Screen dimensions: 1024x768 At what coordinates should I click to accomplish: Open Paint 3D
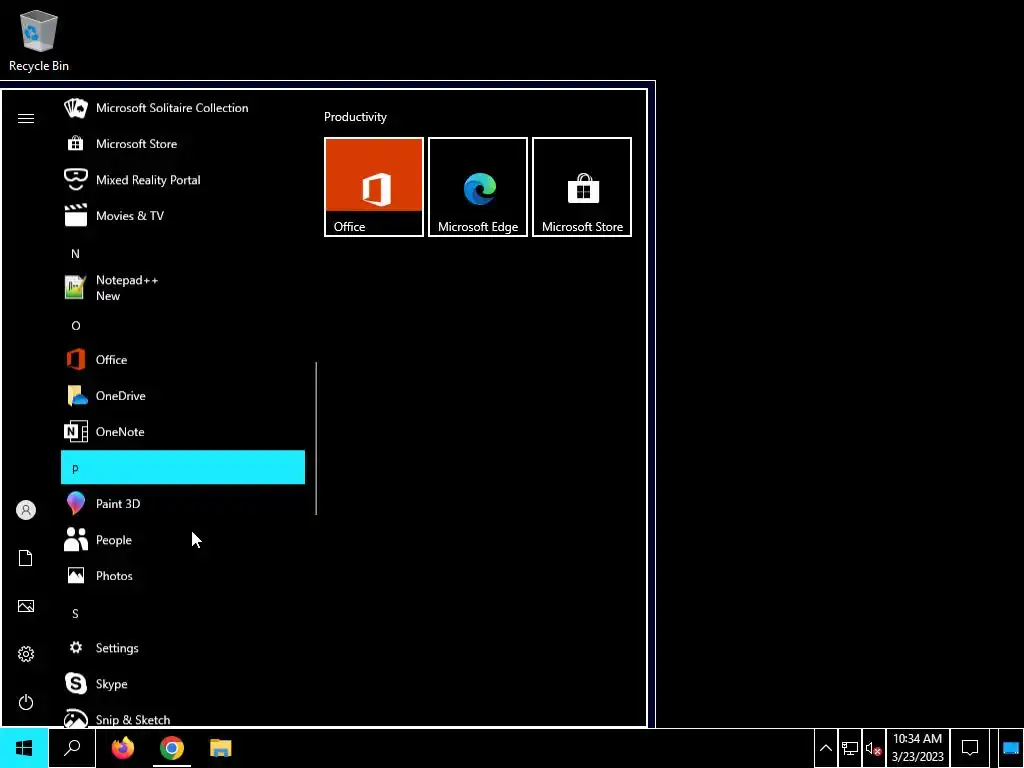tap(183, 504)
